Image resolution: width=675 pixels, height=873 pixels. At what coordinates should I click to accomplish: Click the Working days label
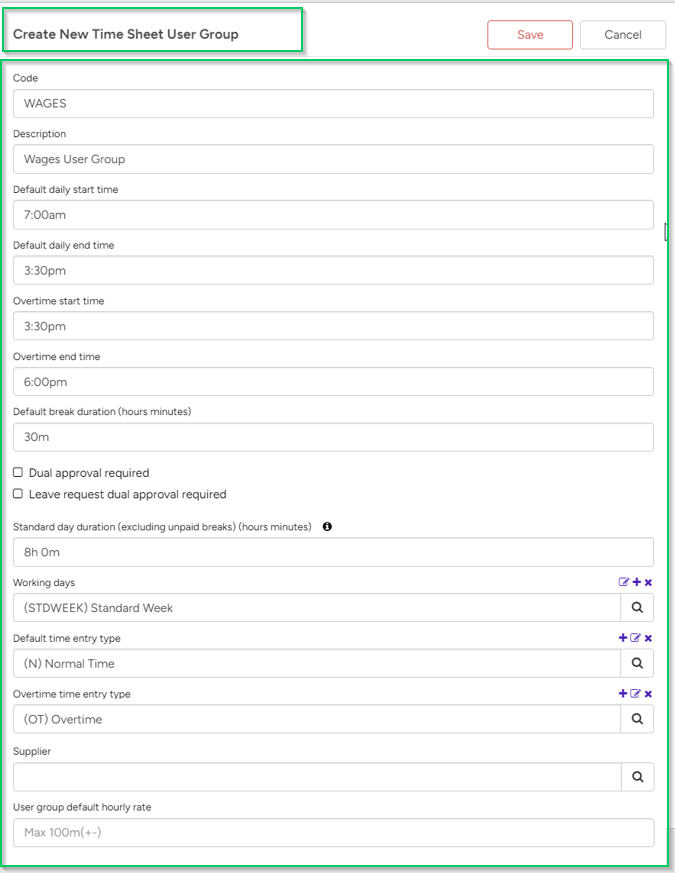coord(44,582)
